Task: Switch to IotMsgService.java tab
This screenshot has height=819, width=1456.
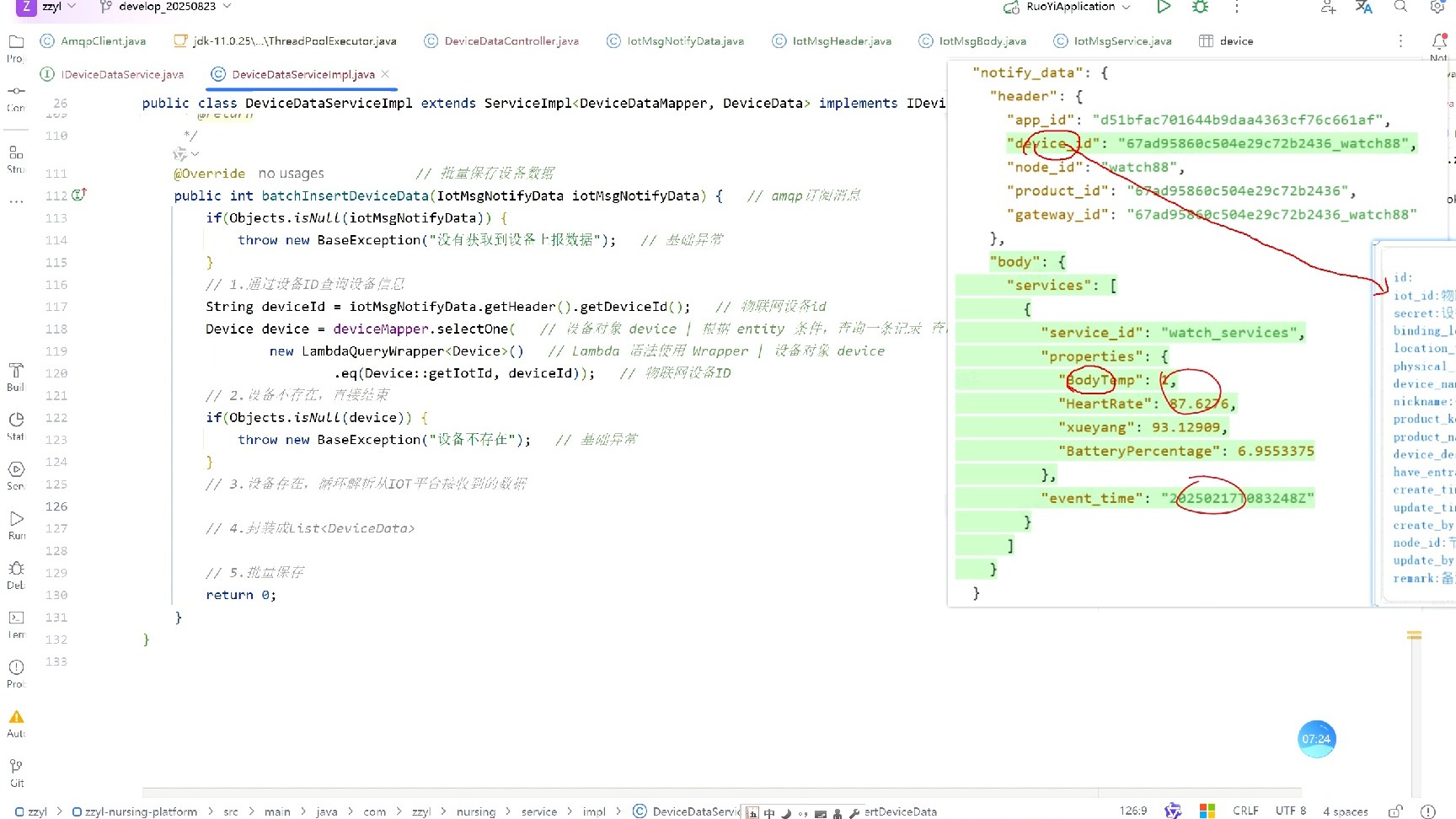Action: pos(1112,40)
